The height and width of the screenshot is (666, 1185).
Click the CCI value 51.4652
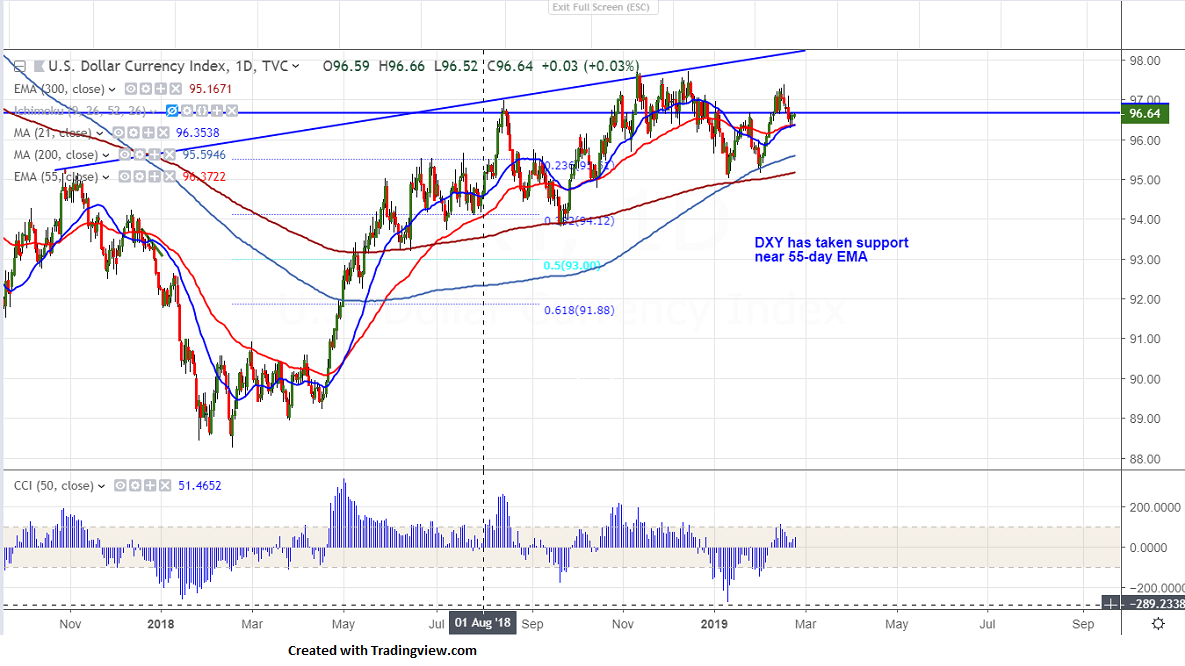click(200, 485)
